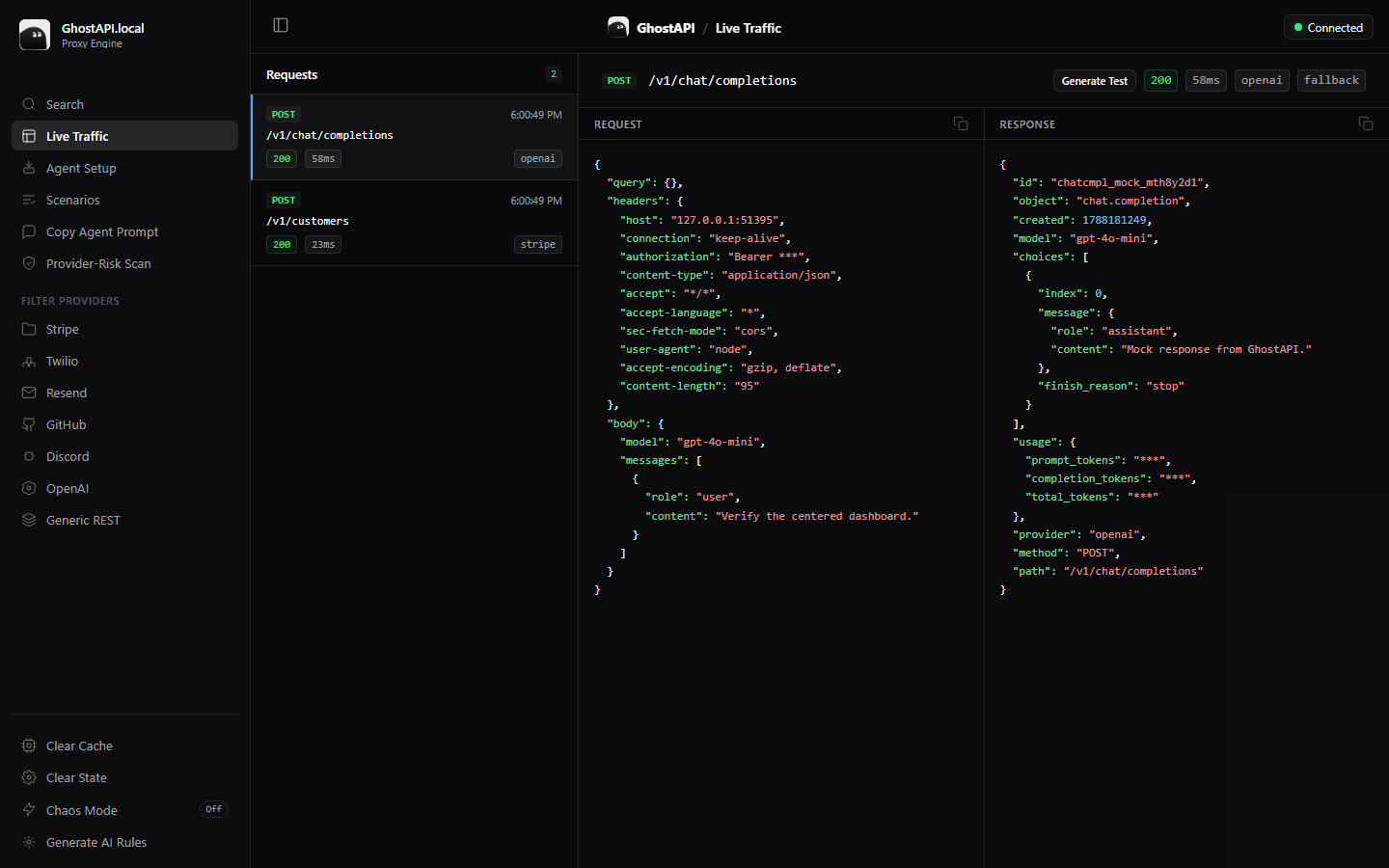Click the GitHub provider icon
Image resolution: width=1389 pixels, height=868 pixels.
[x=29, y=424]
